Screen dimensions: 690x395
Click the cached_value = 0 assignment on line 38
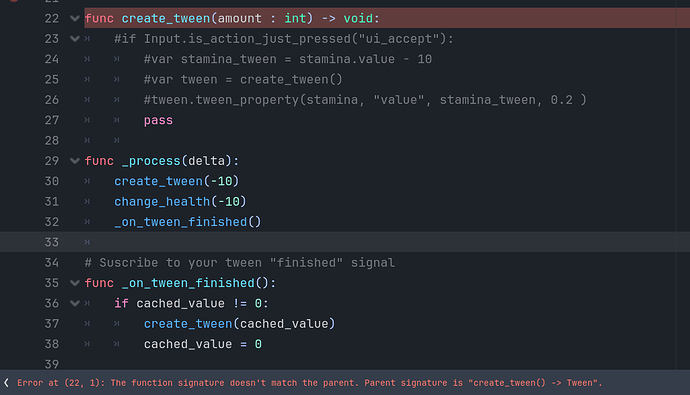[202, 344]
